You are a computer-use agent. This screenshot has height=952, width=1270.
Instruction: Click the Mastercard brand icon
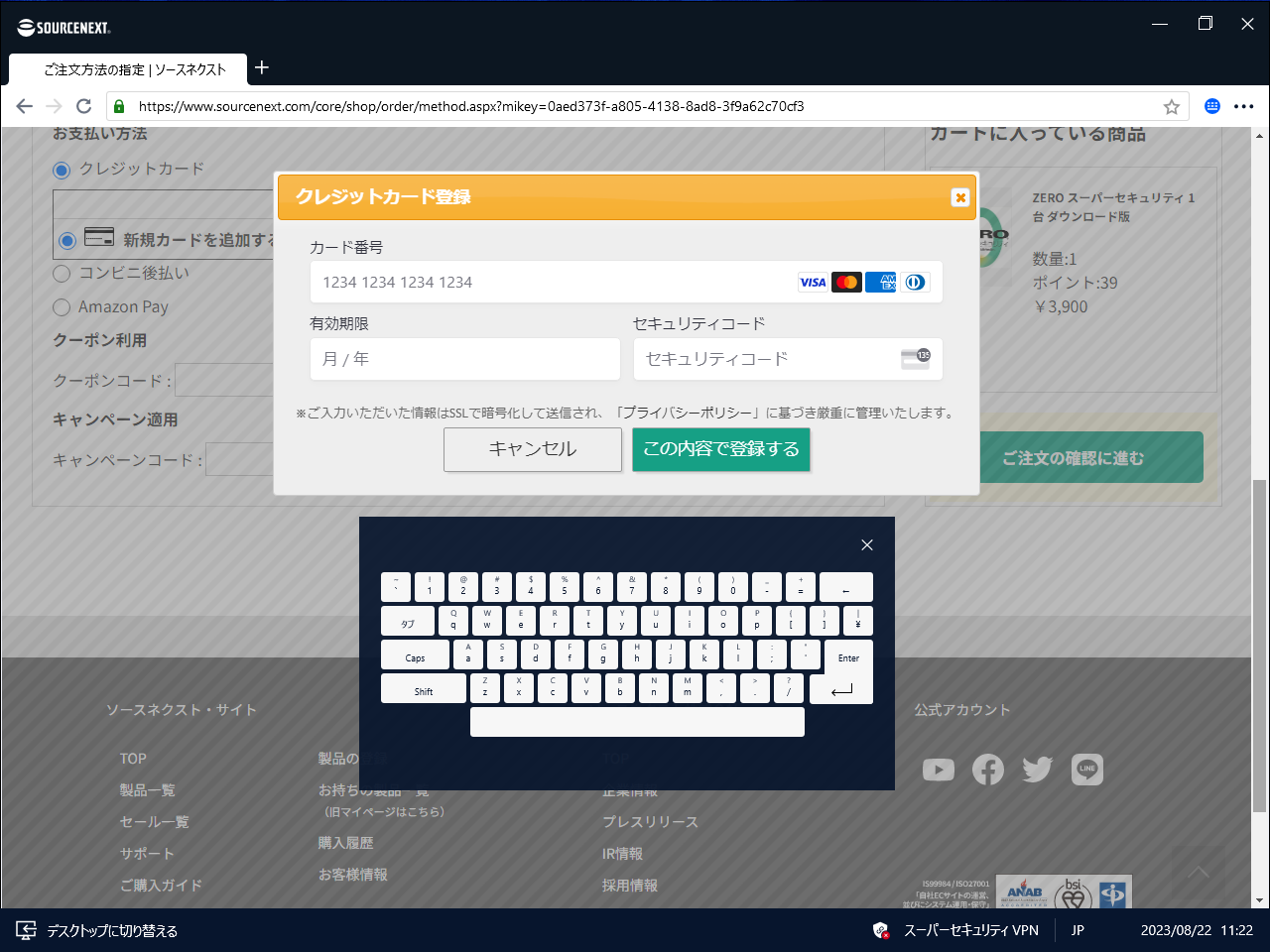coord(846,282)
